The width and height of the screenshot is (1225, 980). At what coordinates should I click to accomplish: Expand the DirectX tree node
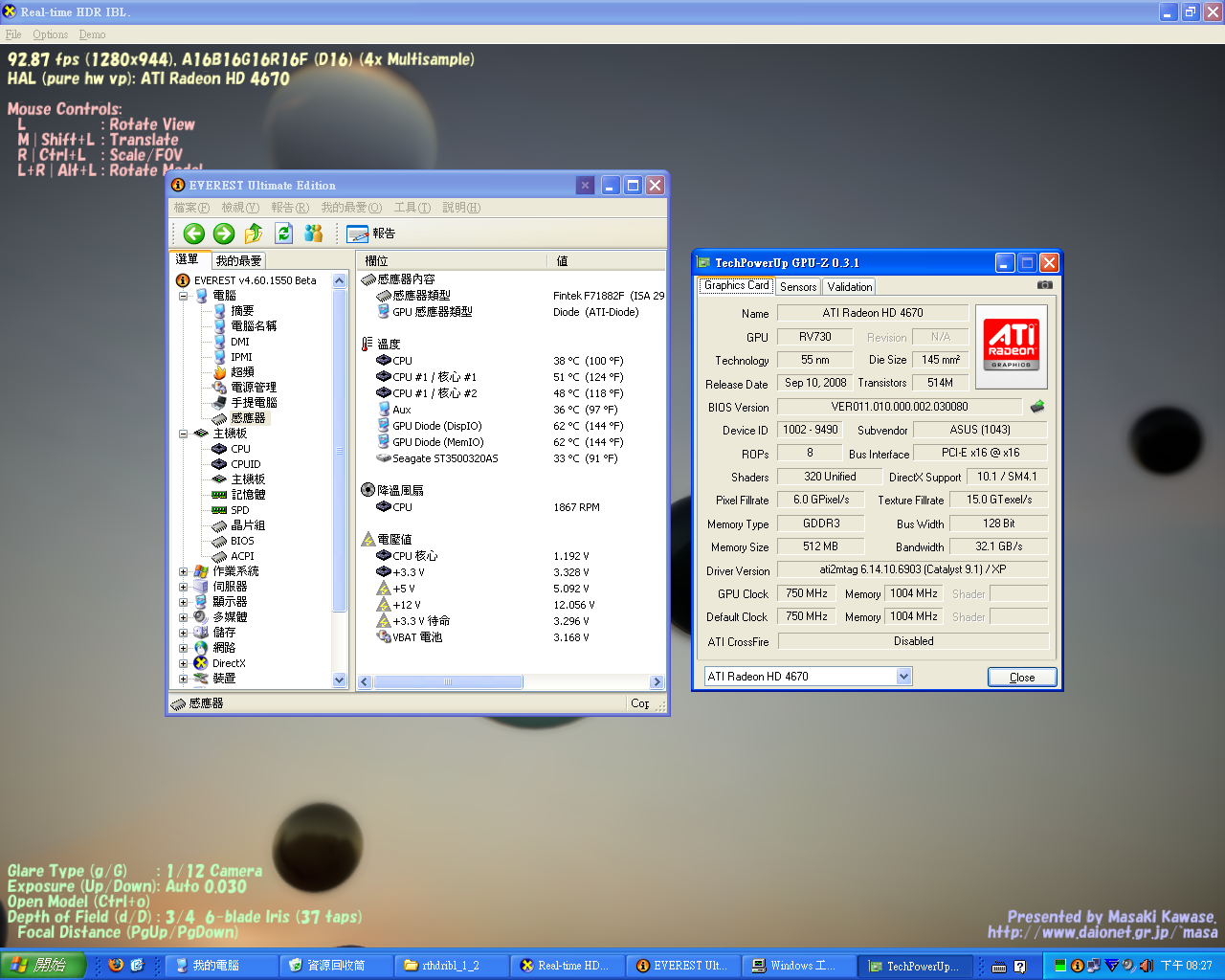click(183, 663)
